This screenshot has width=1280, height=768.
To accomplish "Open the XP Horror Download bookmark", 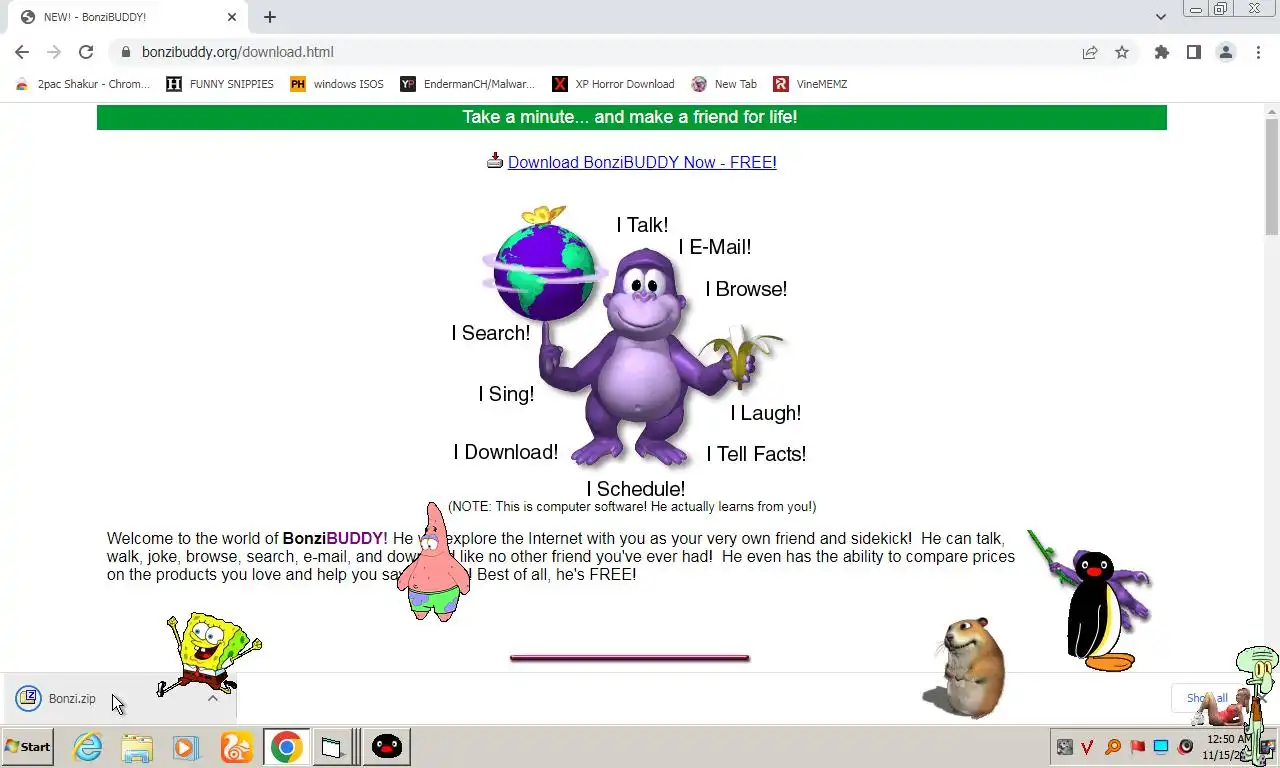I will pyautogui.click(x=614, y=84).
